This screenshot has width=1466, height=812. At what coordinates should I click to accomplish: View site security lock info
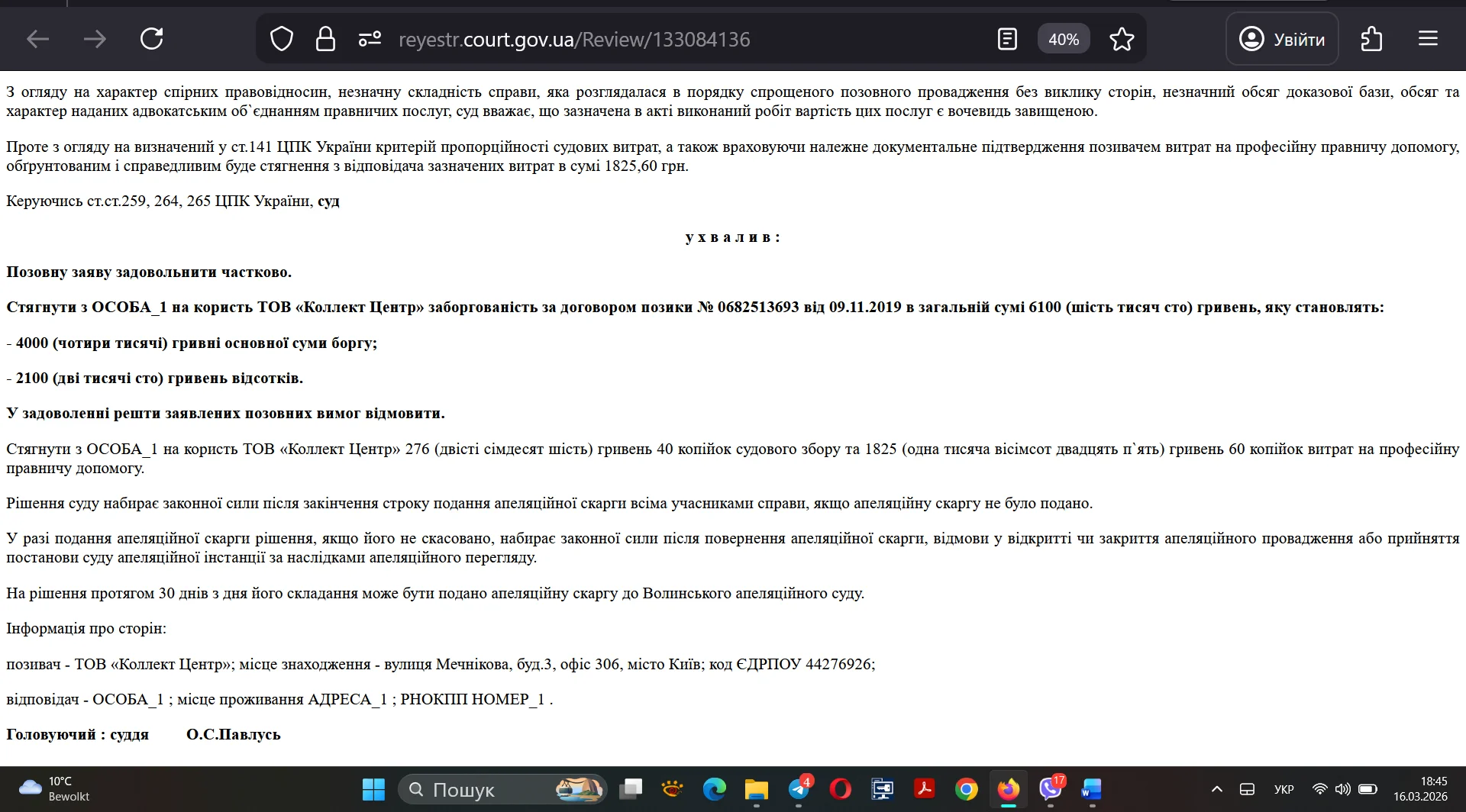click(325, 39)
